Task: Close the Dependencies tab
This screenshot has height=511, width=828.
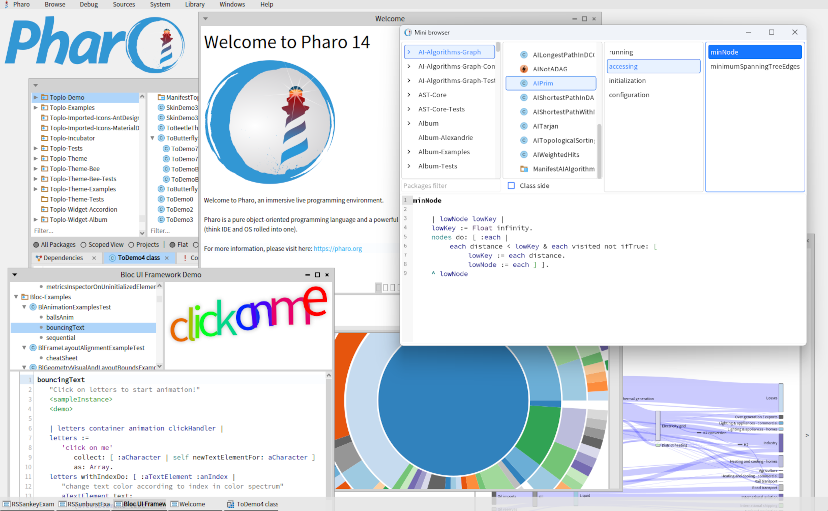Action: (94, 258)
